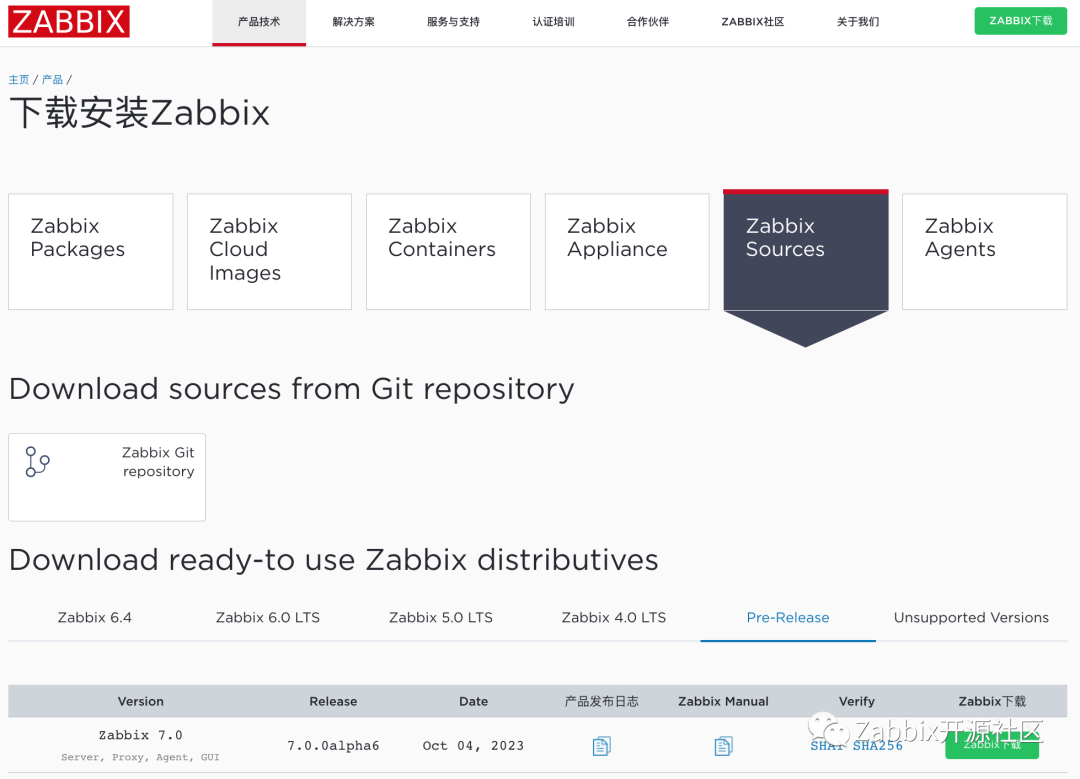Switch to the Zabbix 6.0 LTS tab
The height and width of the screenshot is (779, 1080).
point(268,618)
